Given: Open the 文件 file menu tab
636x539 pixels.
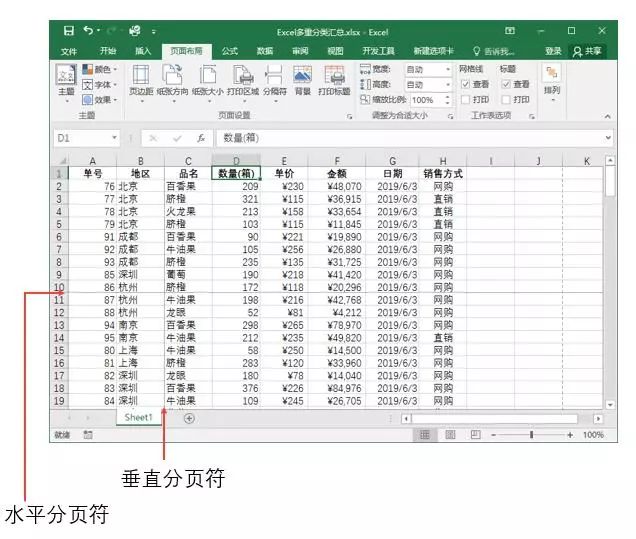Looking at the screenshot, I should coord(69,51).
